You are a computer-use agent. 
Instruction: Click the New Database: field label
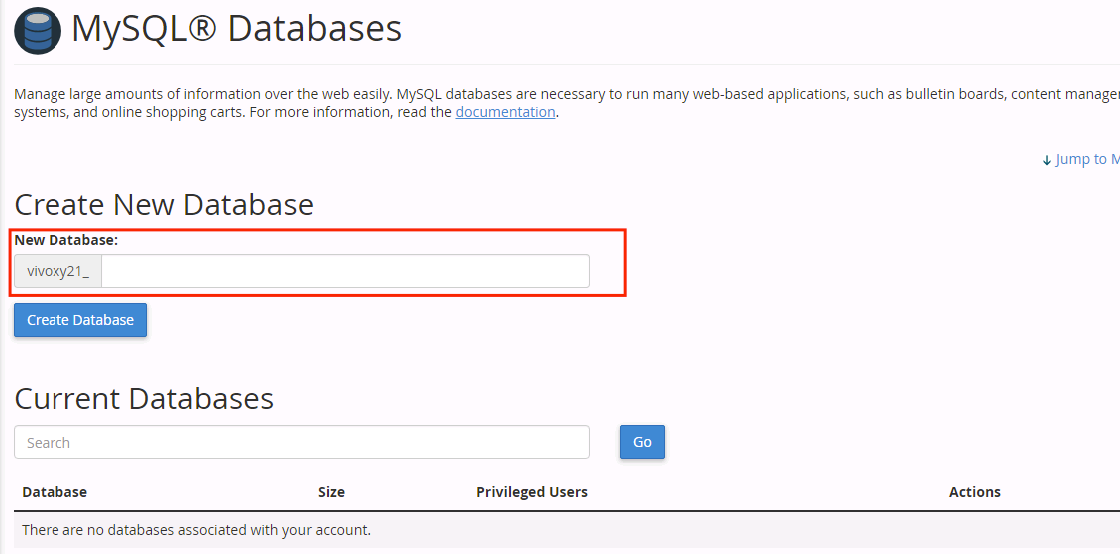(66, 241)
